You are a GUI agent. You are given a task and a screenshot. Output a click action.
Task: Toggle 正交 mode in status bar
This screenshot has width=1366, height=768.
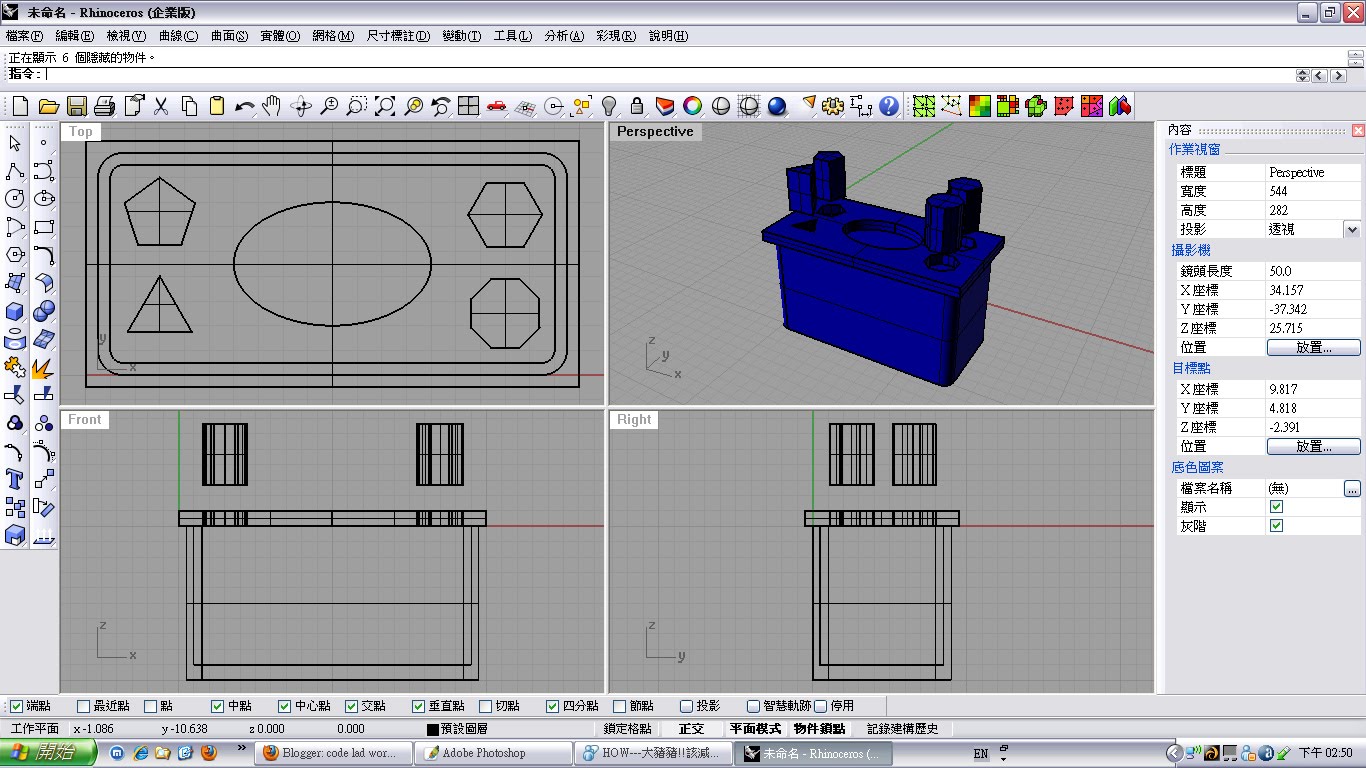pyautogui.click(x=692, y=729)
